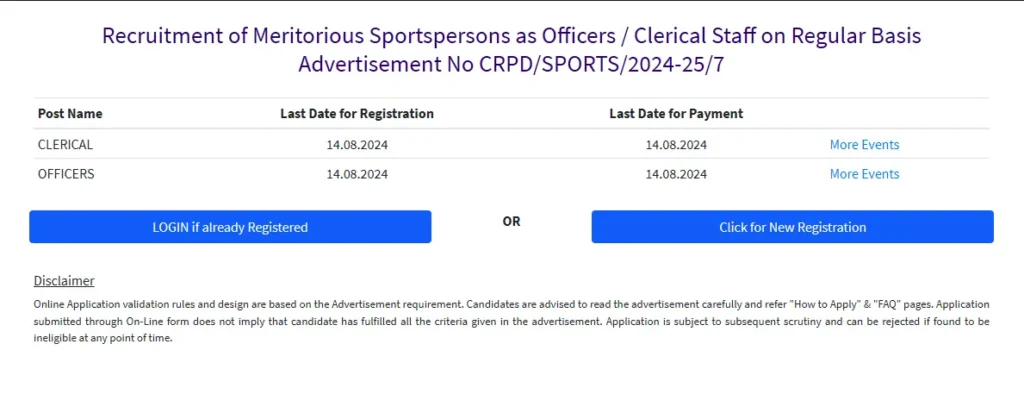The image size is (1024, 419).
Task: Click the OFFICERS payment last date
Action: (676, 174)
